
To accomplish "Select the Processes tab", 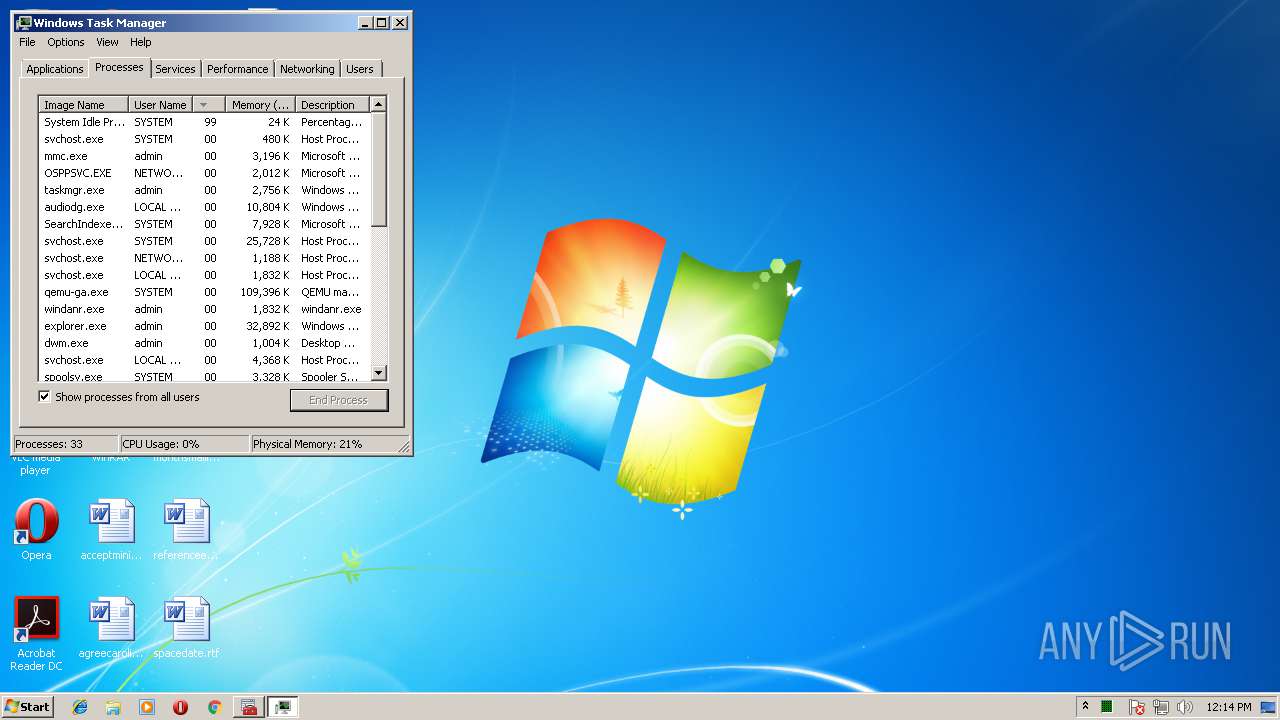I will (x=119, y=67).
